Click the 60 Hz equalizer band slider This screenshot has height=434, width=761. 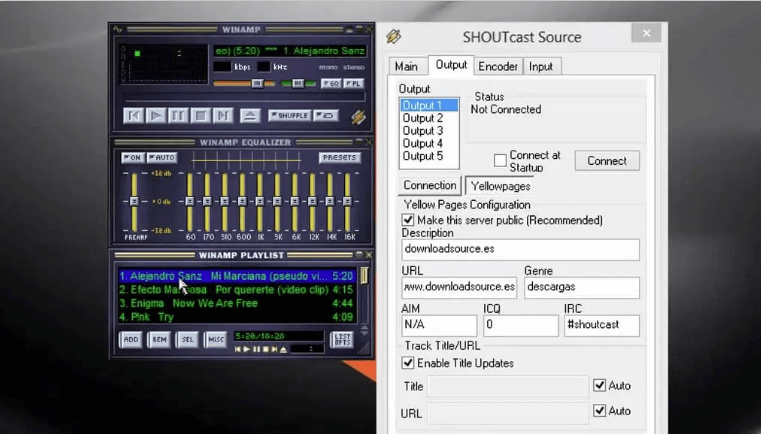pos(190,201)
